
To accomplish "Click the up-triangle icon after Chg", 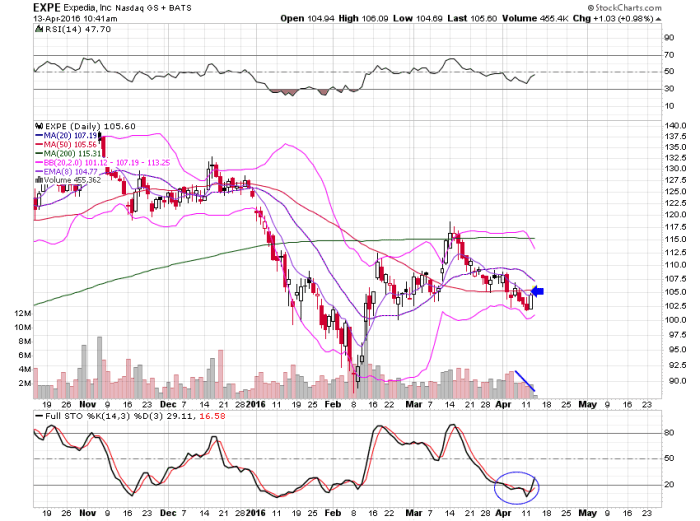I will [x=658, y=19].
